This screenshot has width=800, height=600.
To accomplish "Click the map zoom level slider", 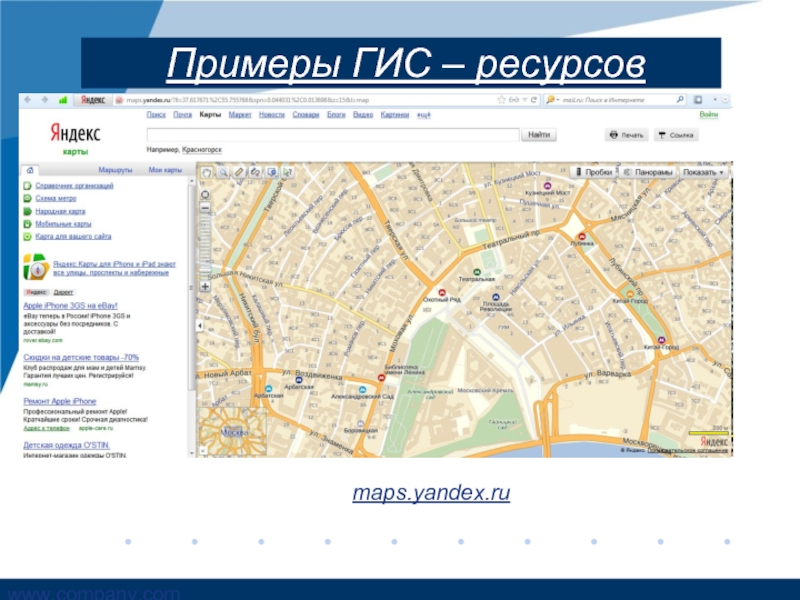I will (205, 247).
